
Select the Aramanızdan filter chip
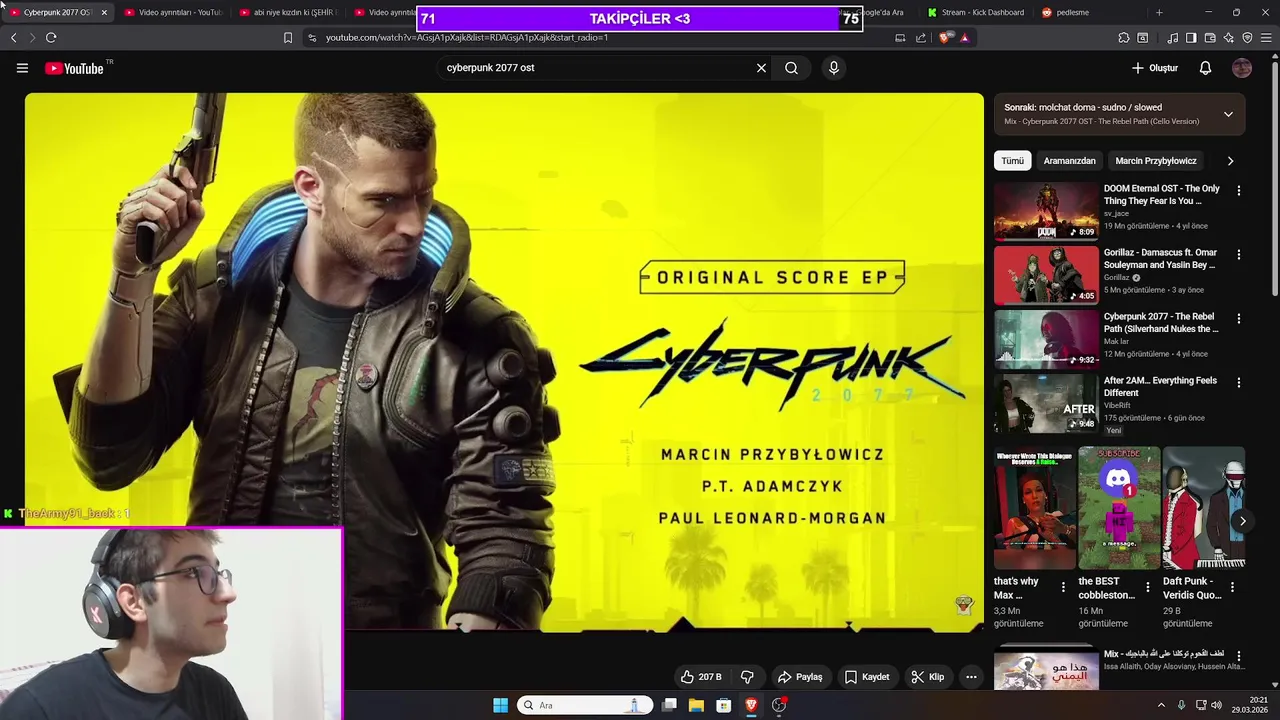pos(1069,161)
